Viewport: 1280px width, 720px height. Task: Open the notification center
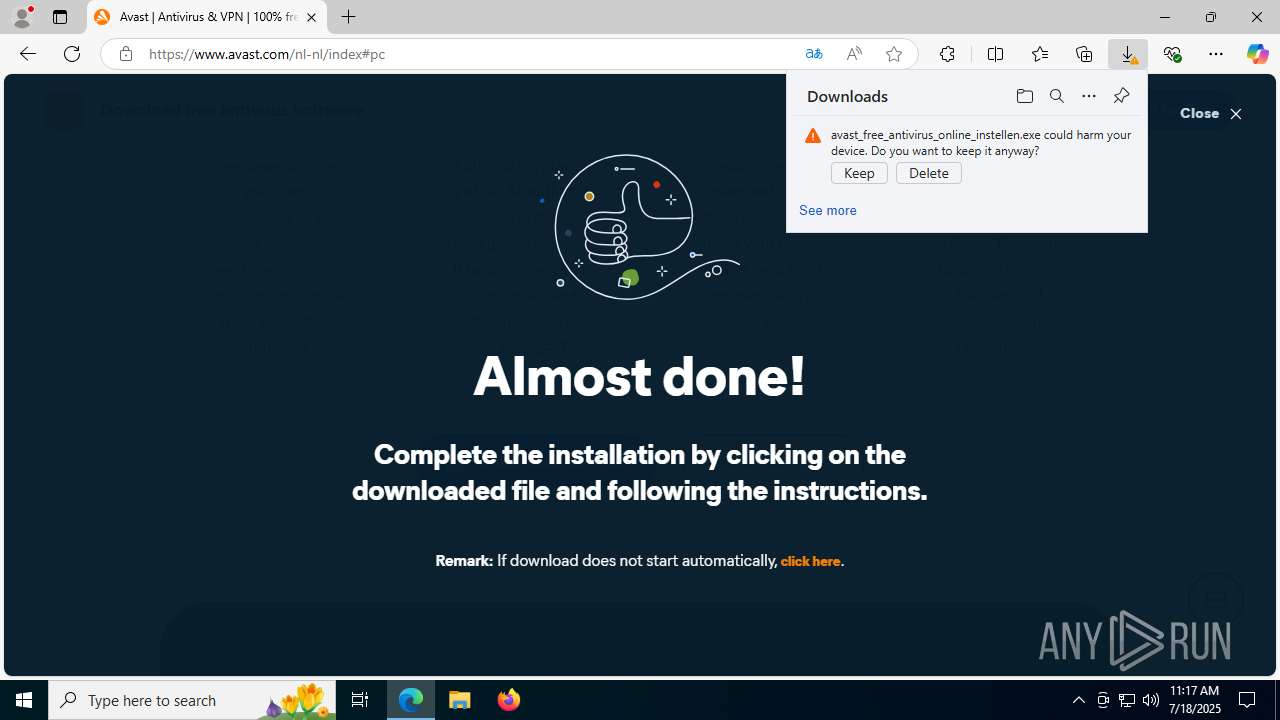coord(1248,700)
